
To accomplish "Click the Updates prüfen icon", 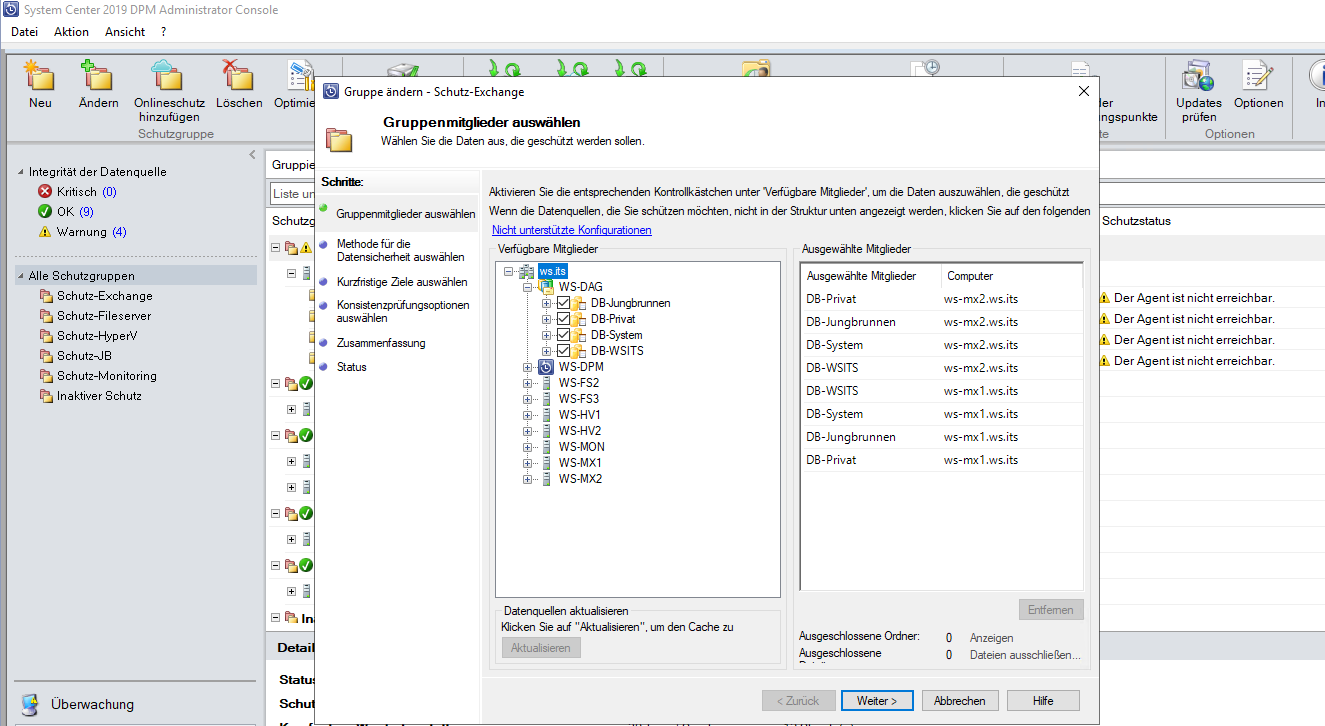I will [1198, 75].
